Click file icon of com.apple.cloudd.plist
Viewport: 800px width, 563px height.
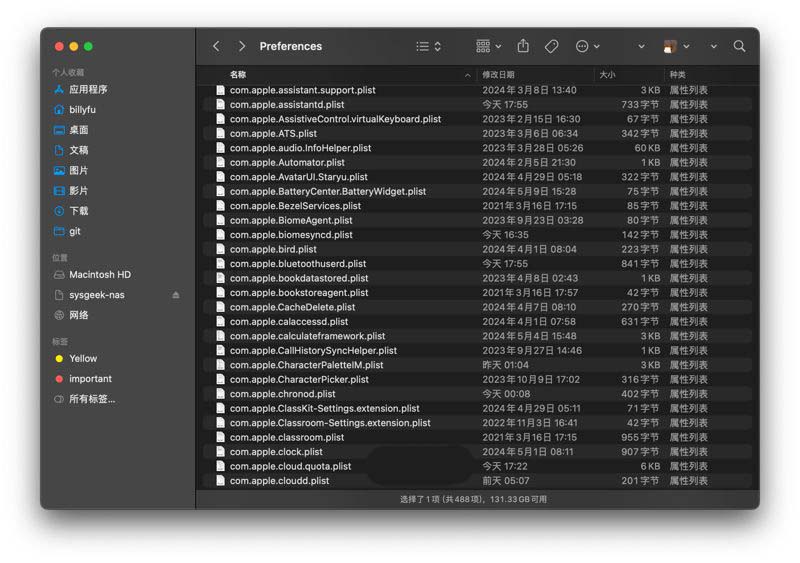(220, 480)
